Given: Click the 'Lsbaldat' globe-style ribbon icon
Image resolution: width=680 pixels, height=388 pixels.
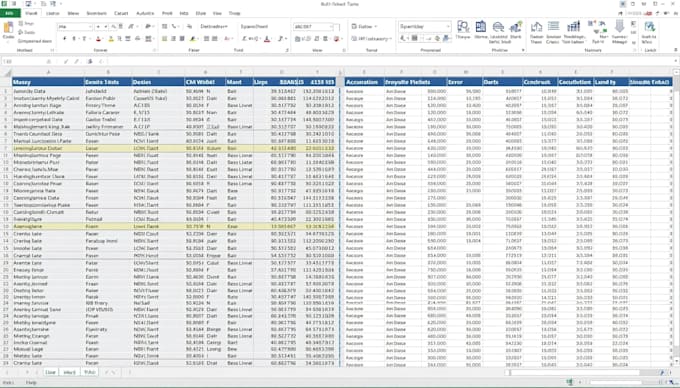Looking at the screenshot, I should (x=498, y=28).
